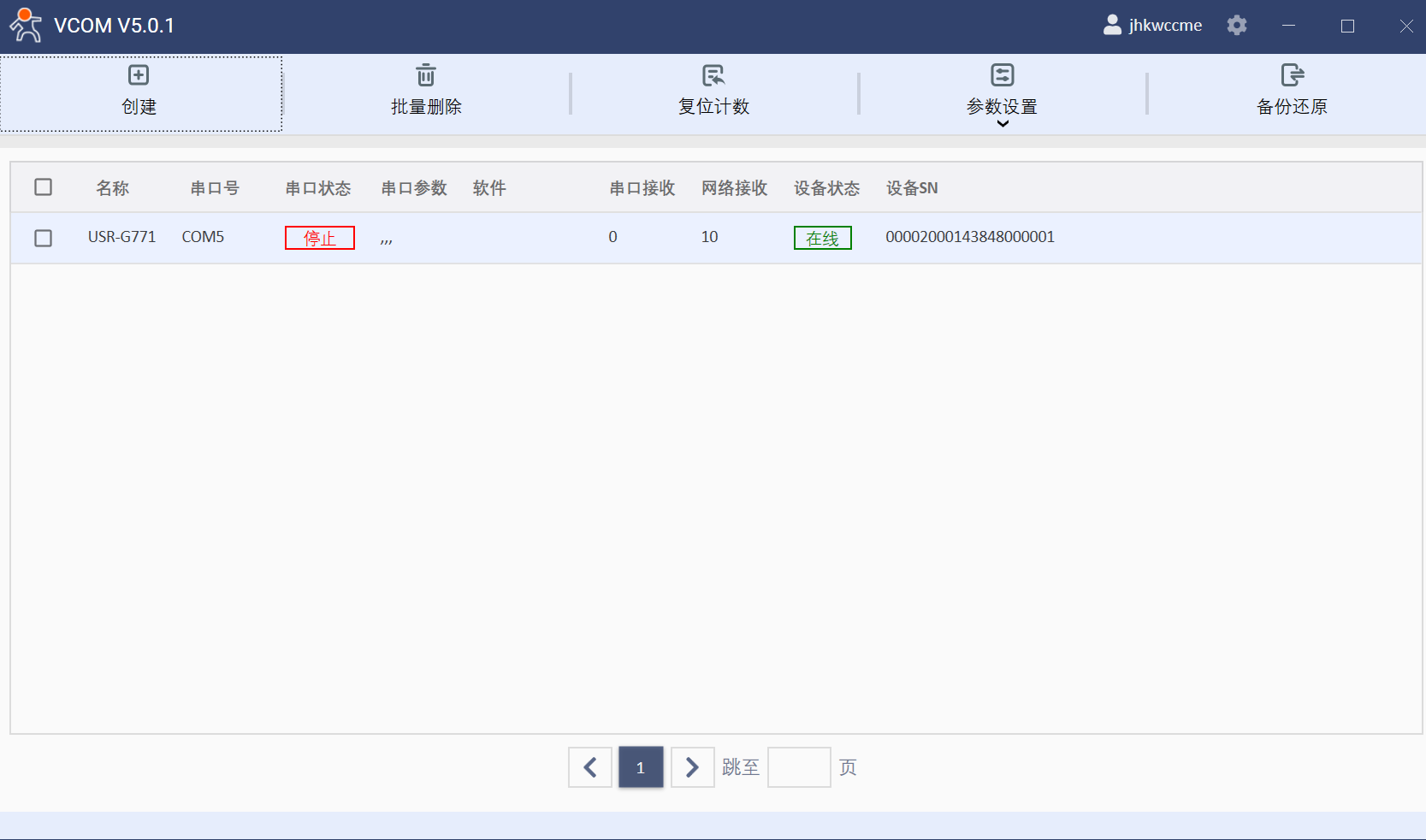
Task: Go to the previous page arrow
Action: pos(590,767)
